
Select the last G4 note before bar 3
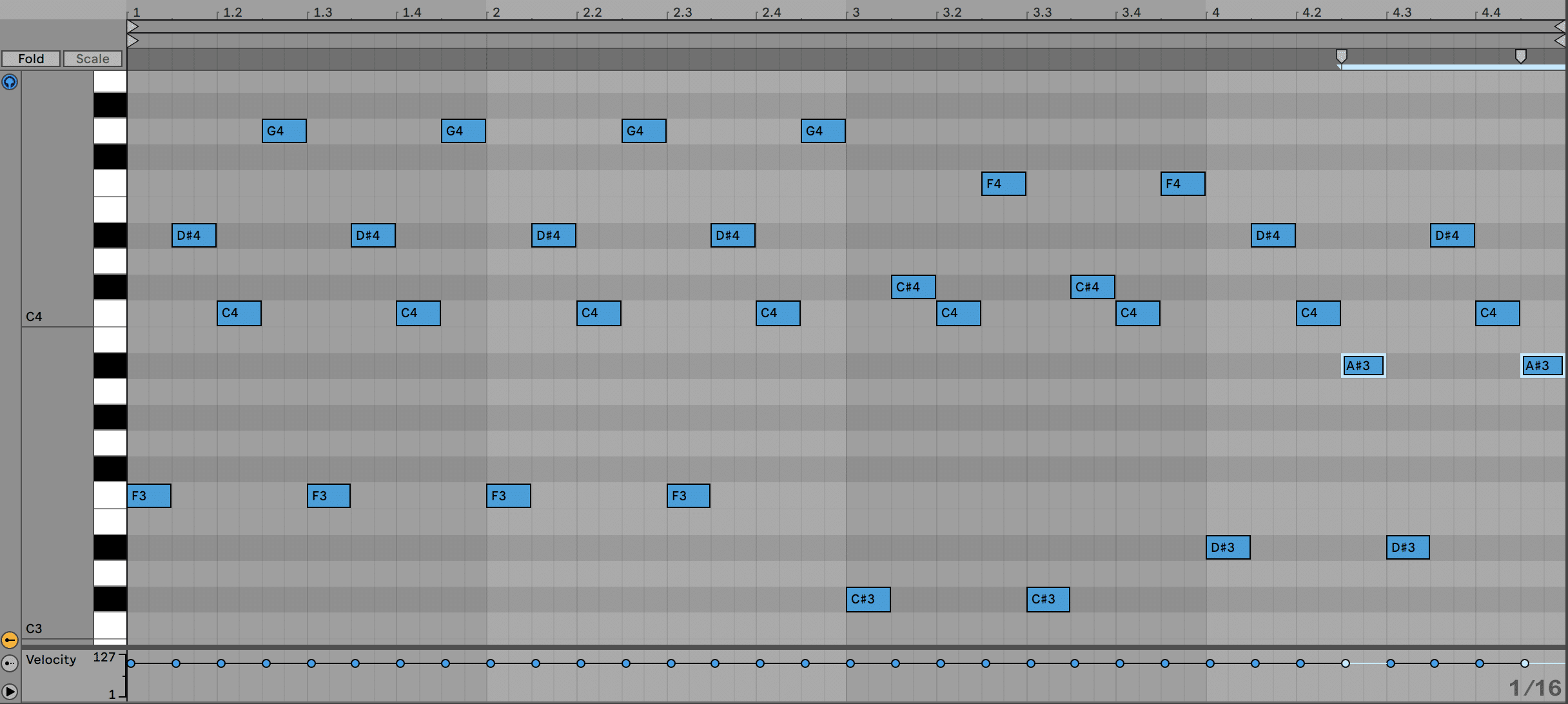pos(823,131)
